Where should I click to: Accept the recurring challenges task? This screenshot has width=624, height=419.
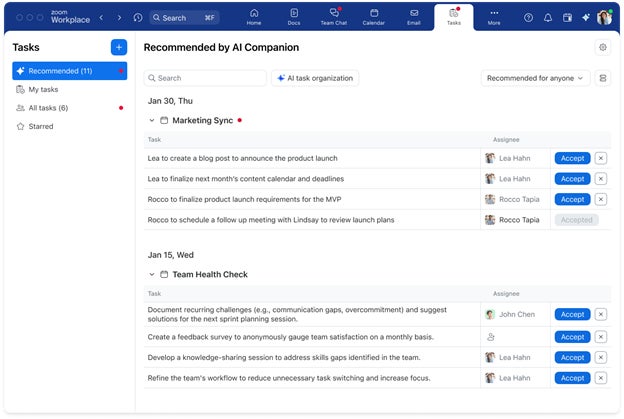(x=572, y=314)
